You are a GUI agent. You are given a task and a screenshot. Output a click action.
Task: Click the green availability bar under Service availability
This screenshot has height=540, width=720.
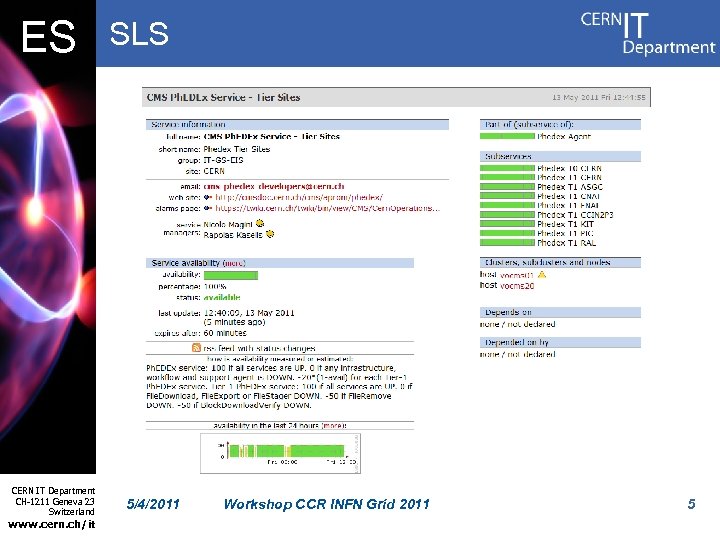pyautogui.click(x=231, y=275)
